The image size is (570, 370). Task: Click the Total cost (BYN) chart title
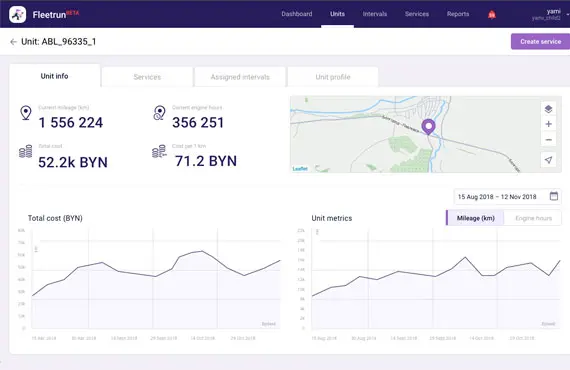[x=55, y=218]
